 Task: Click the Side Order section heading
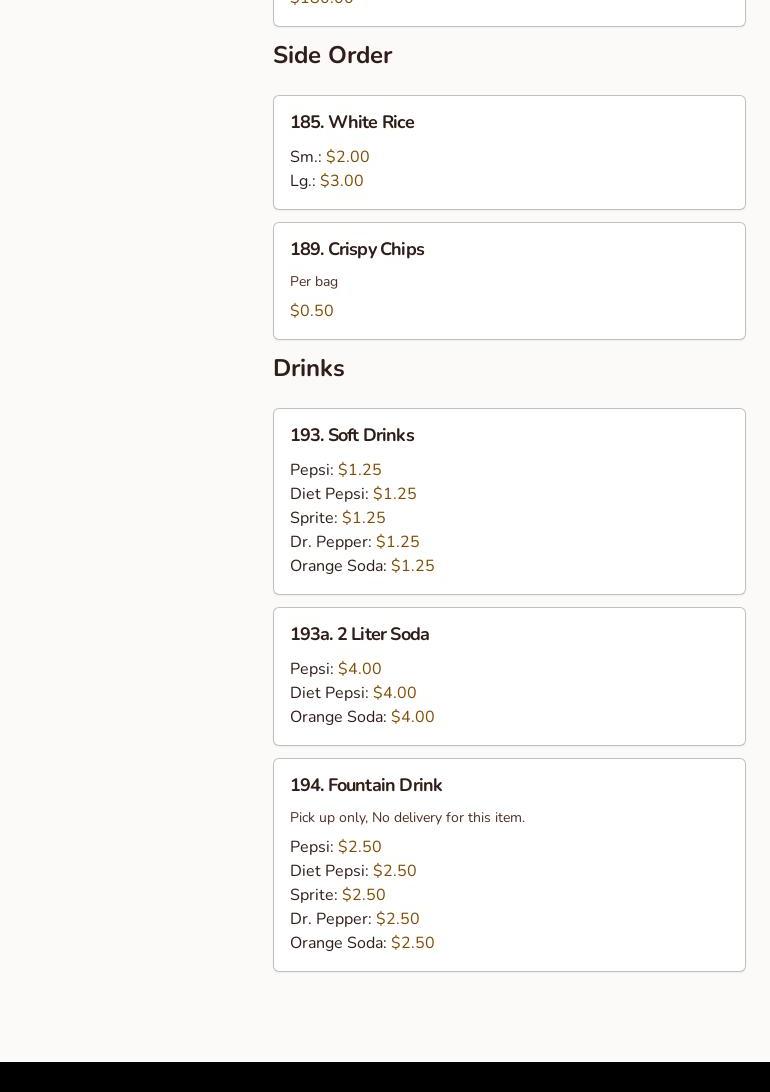(332, 55)
